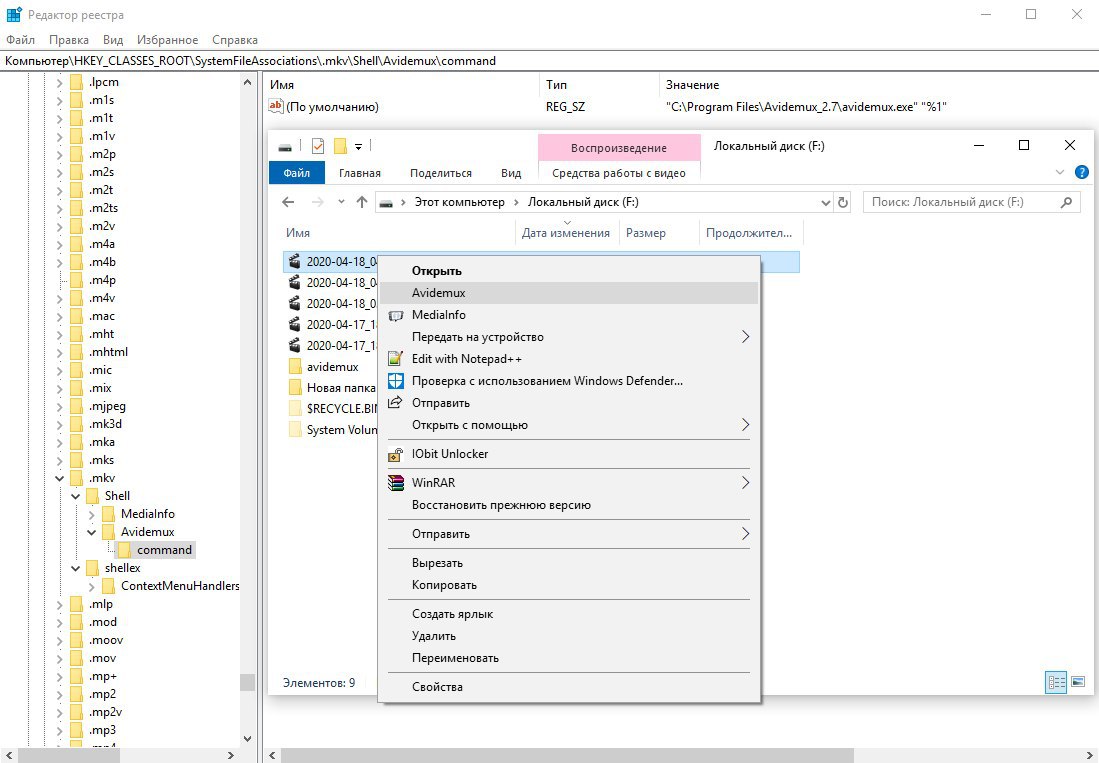Click the search magnifier icon in Explorer

(1066, 202)
